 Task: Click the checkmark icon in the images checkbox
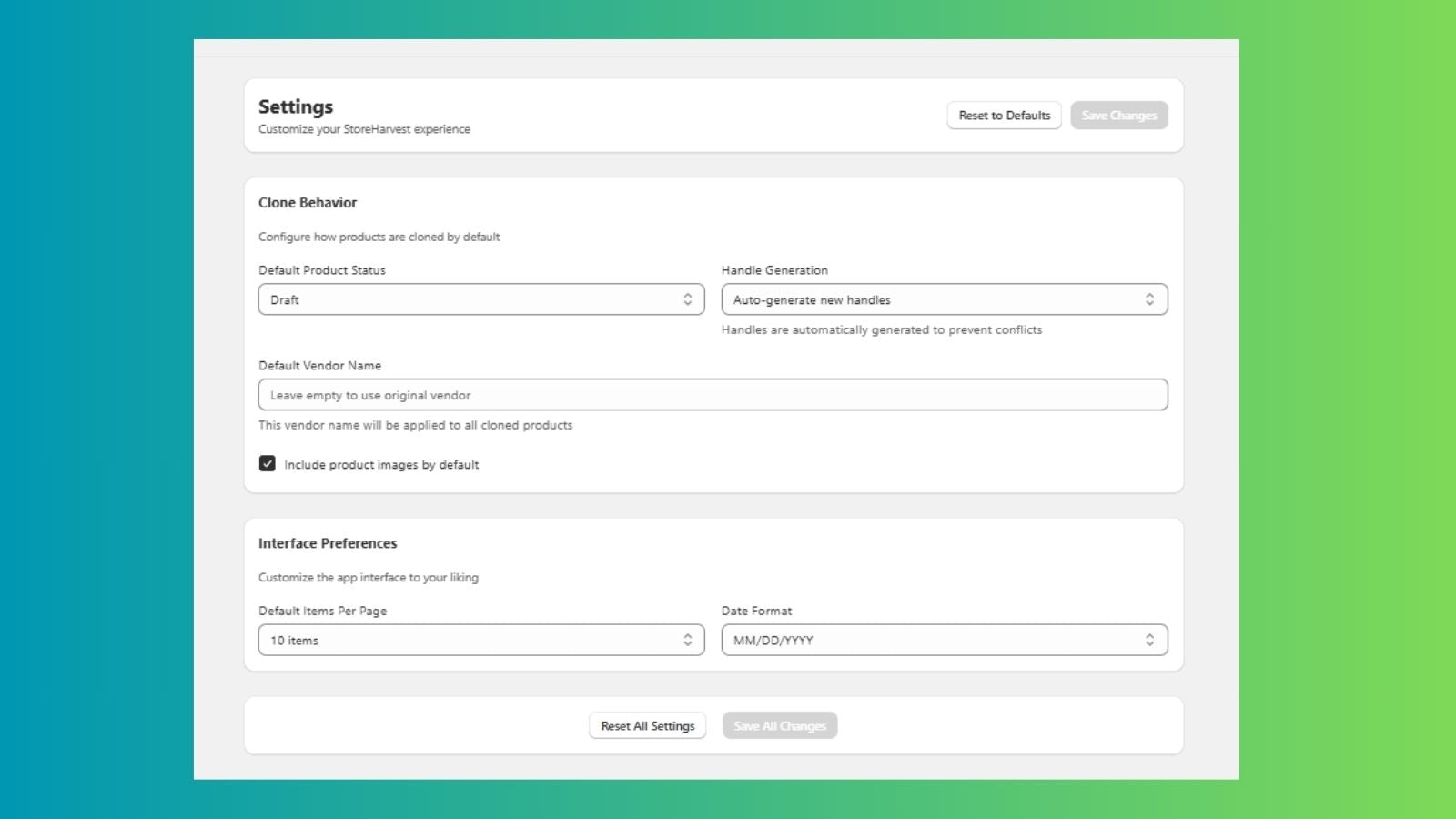267,464
